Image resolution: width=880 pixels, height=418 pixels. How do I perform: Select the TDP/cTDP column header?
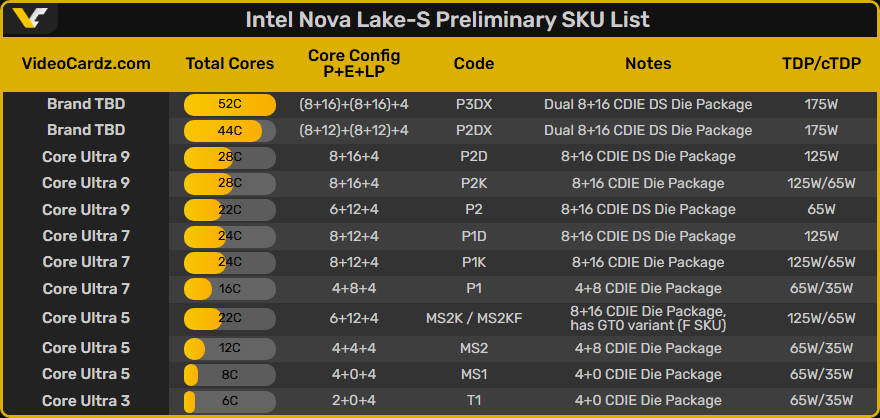(821, 64)
